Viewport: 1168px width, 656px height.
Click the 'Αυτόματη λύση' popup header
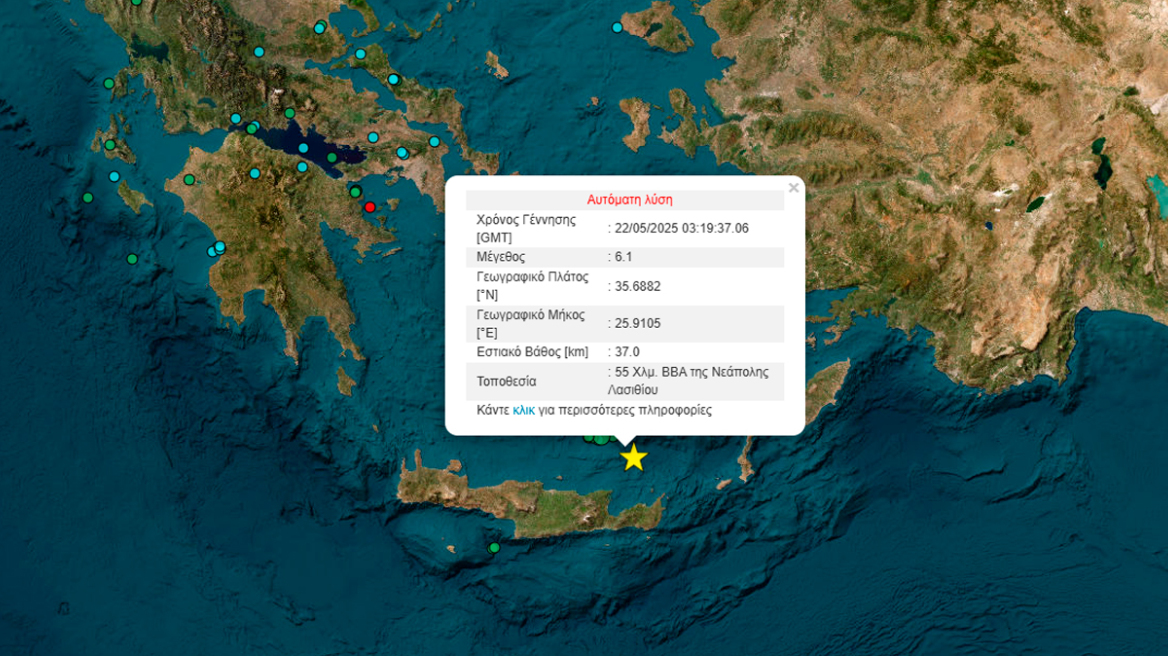click(629, 199)
